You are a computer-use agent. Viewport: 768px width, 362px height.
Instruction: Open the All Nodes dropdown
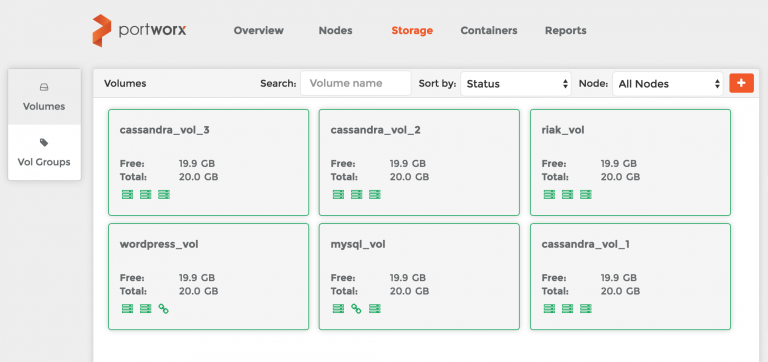click(x=668, y=84)
